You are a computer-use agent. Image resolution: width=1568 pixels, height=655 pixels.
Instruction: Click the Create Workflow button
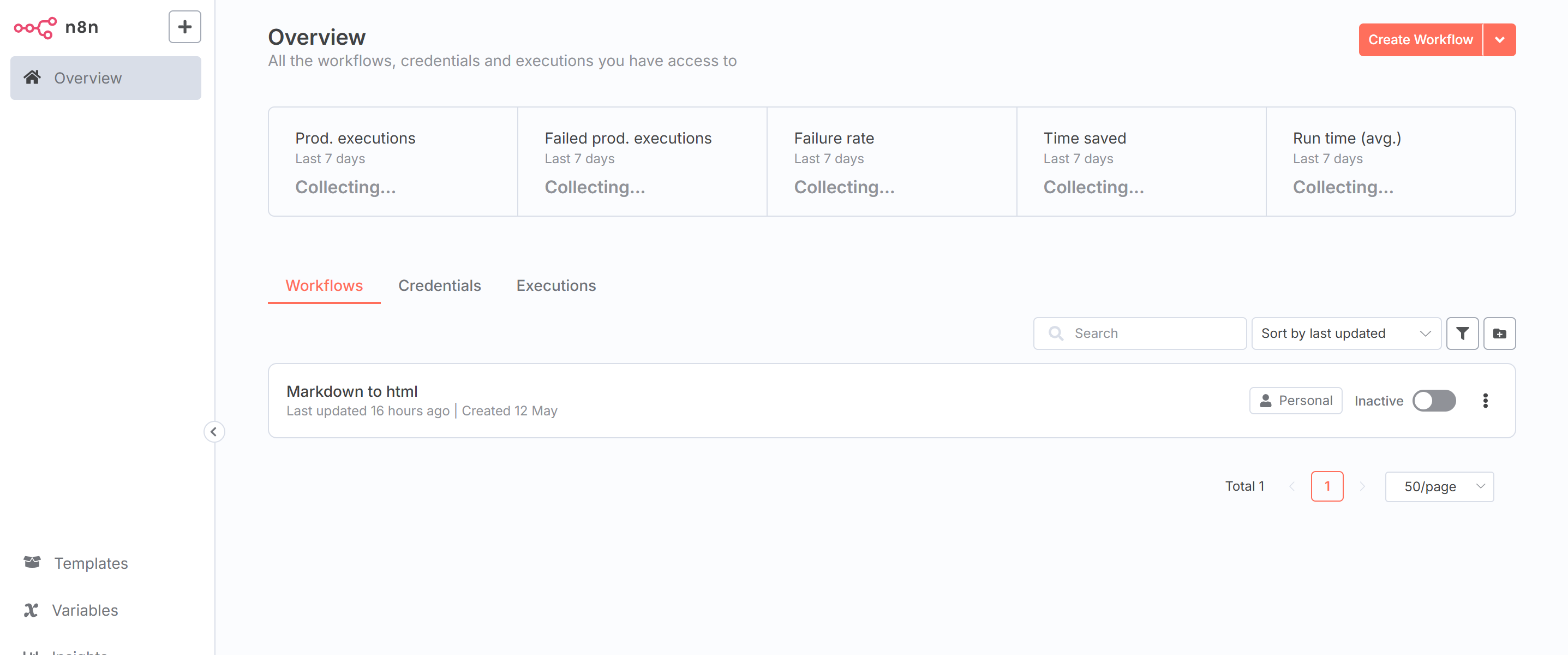[1420, 39]
